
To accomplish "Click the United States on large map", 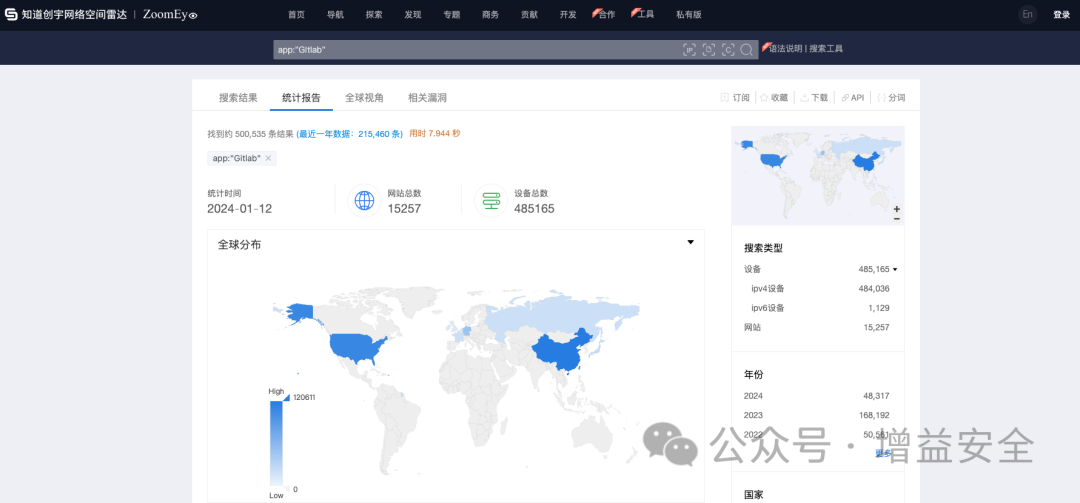I will coord(357,347).
